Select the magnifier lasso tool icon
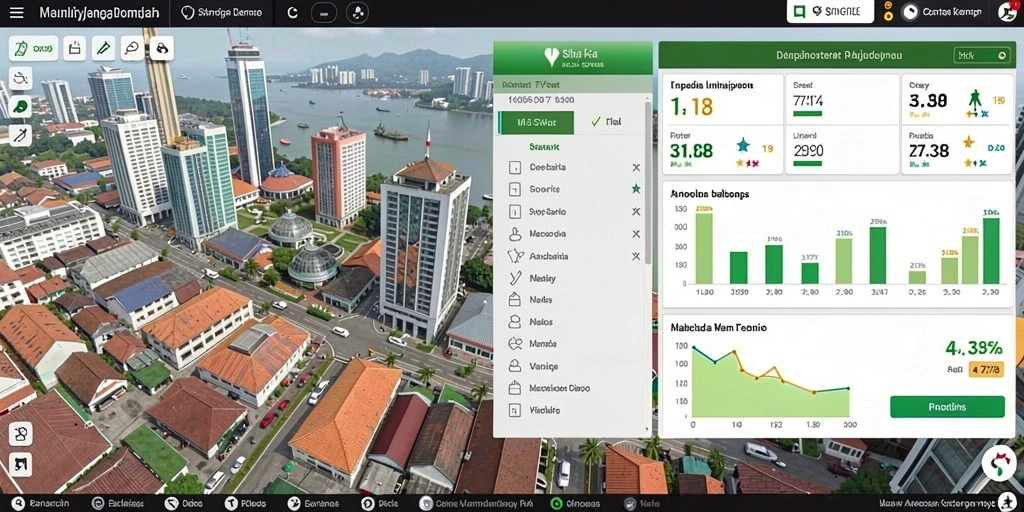 (x=133, y=48)
